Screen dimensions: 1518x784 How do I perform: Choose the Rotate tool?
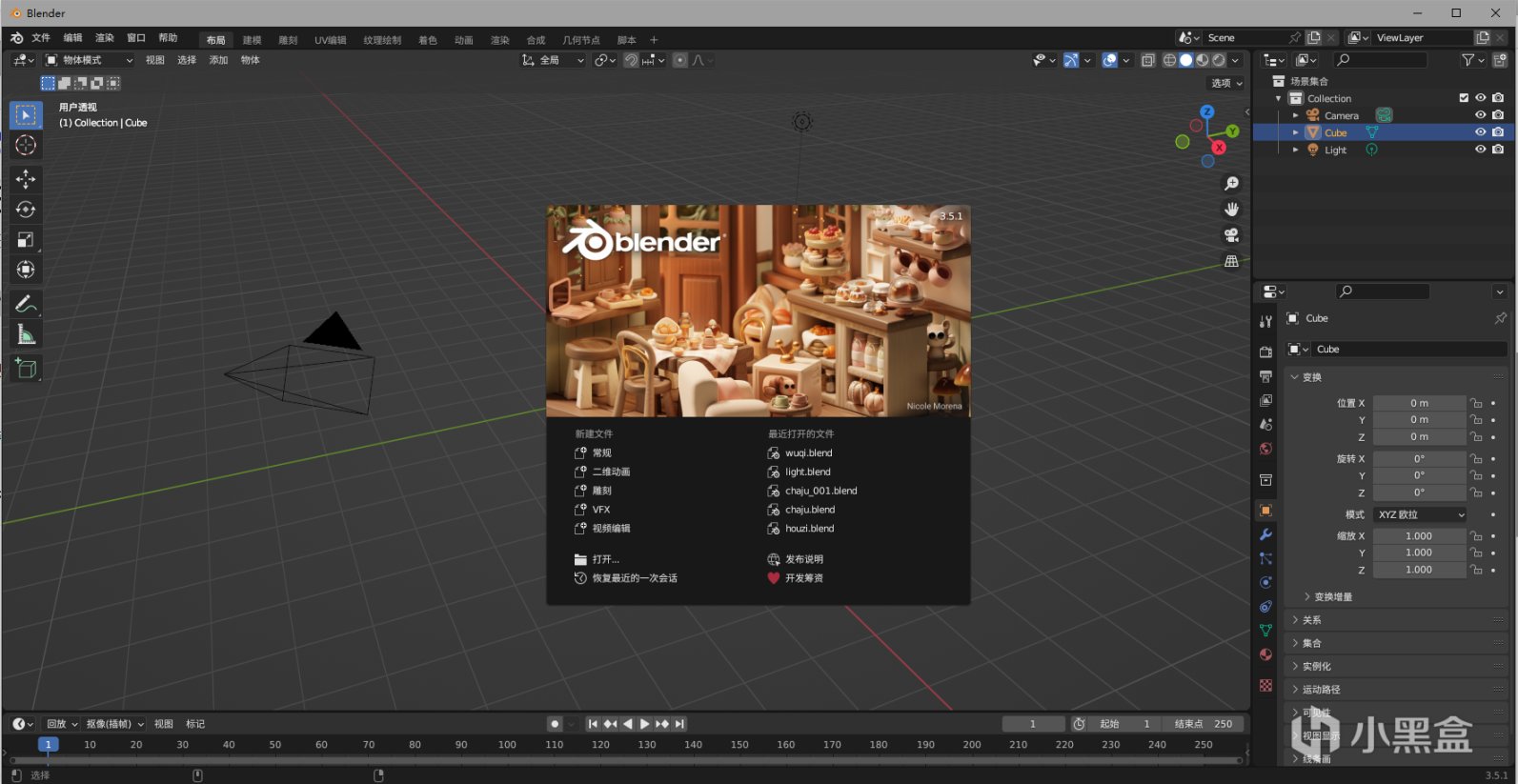click(x=26, y=210)
